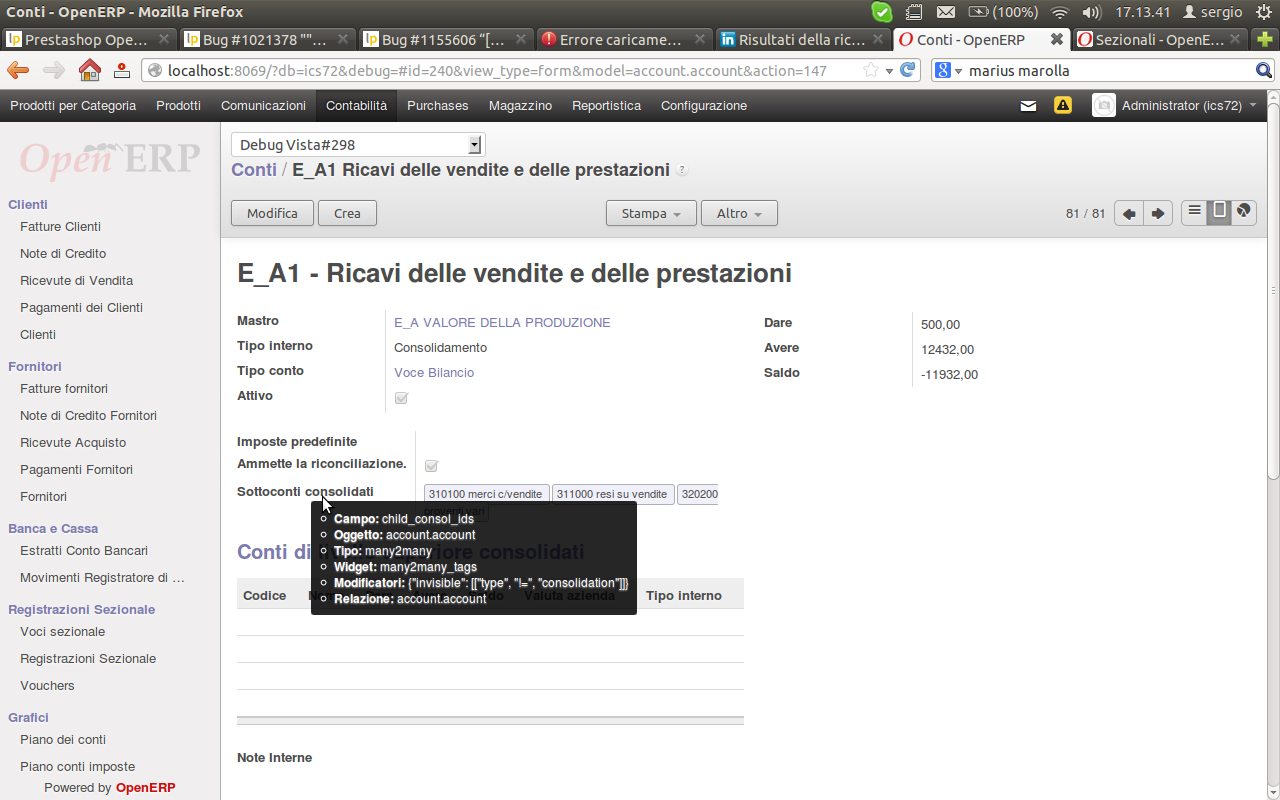Go to the Firefox home page icon
This screenshot has width=1280, height=800.
coord(90,71)
